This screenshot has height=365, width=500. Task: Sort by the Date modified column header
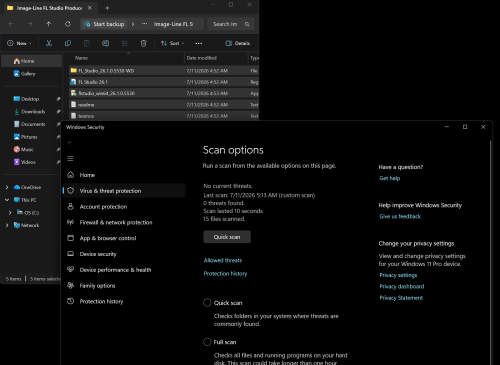[201, 58]
